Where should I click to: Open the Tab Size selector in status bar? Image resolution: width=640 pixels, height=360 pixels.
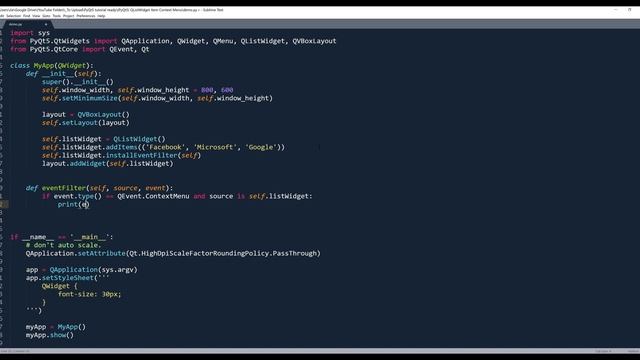603,351
